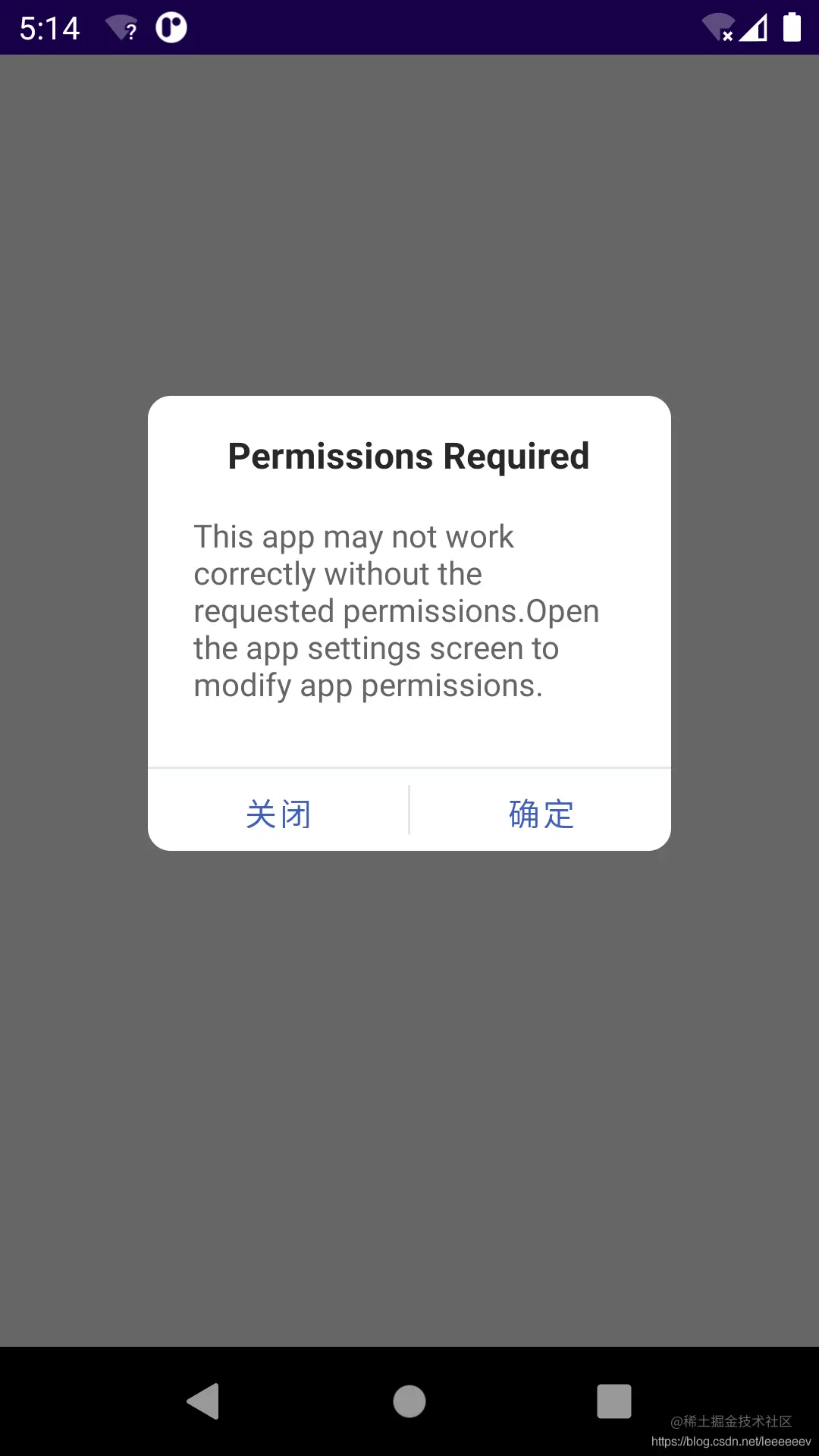Click the dialog message about app permissions

point(397,611)
